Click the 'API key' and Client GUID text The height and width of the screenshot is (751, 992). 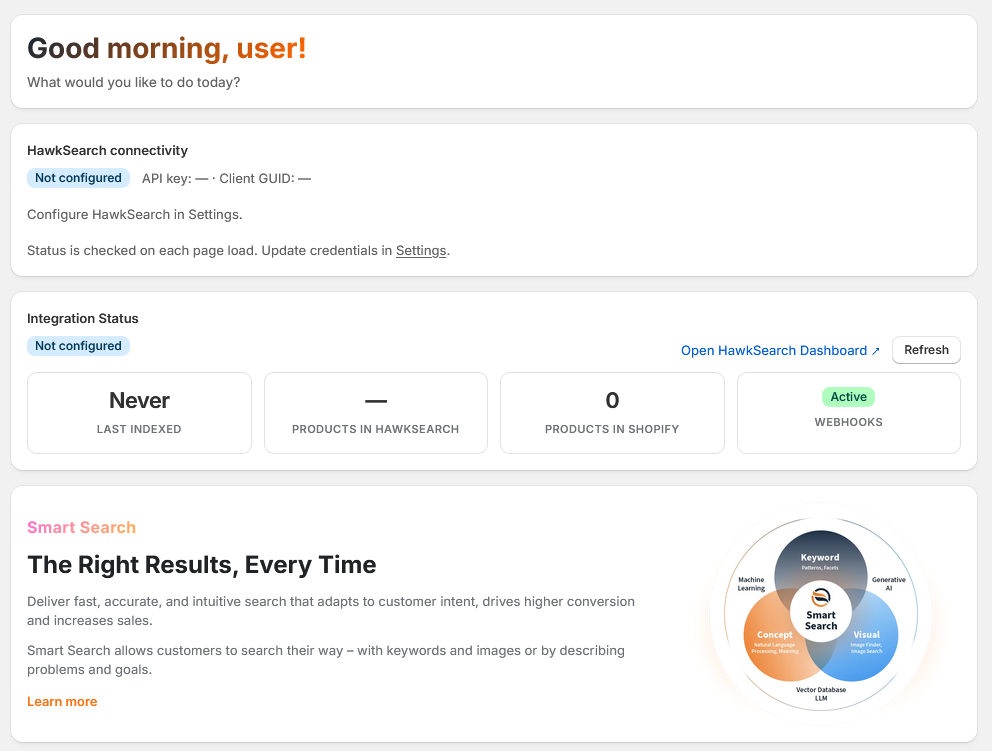point(226,178)
